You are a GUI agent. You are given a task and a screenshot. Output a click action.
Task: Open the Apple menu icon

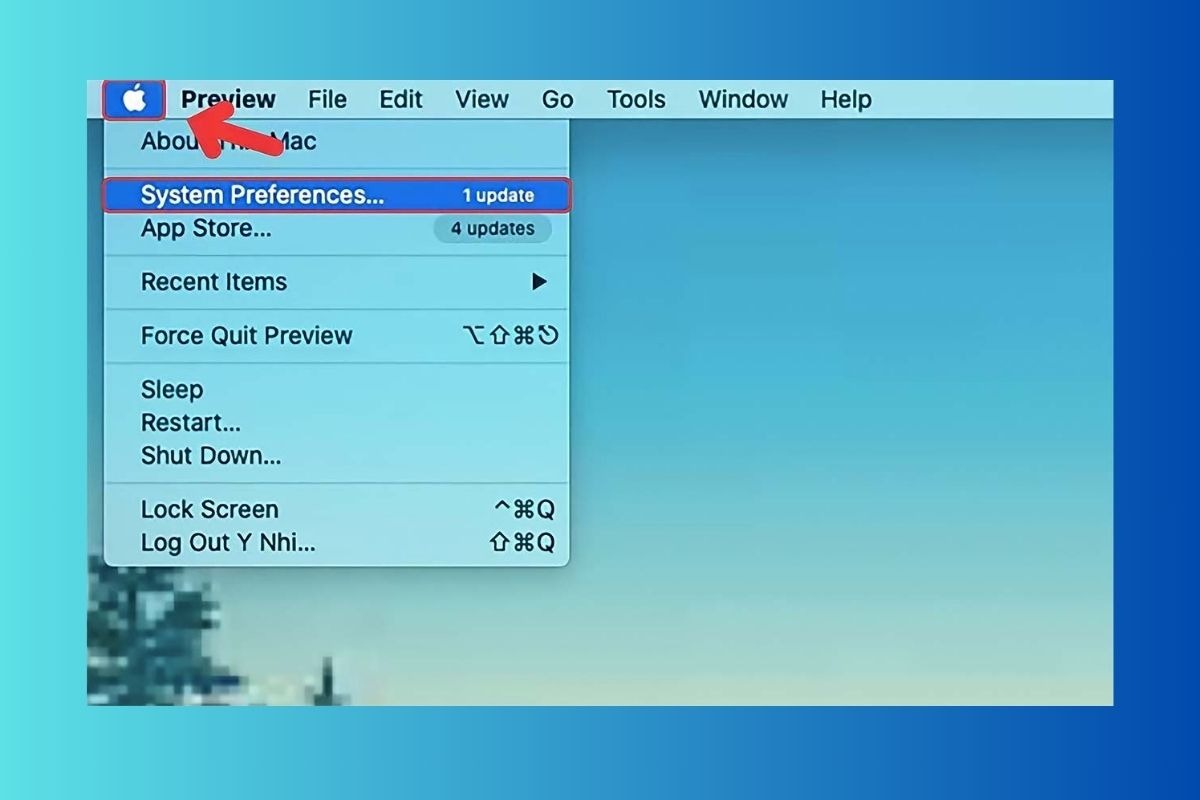(x=134, y=100)
